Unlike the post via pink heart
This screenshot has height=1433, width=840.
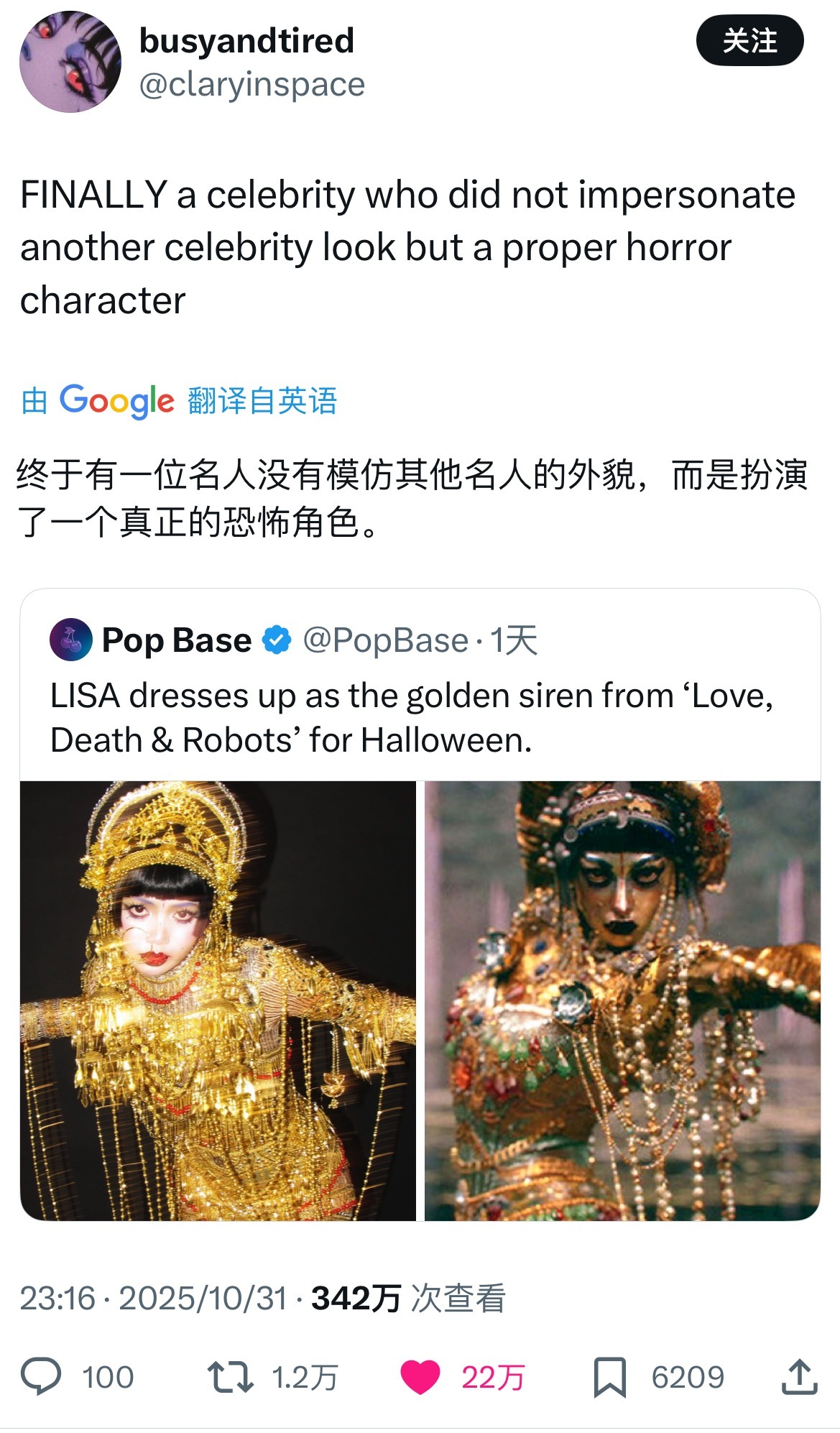[420, 1377]
